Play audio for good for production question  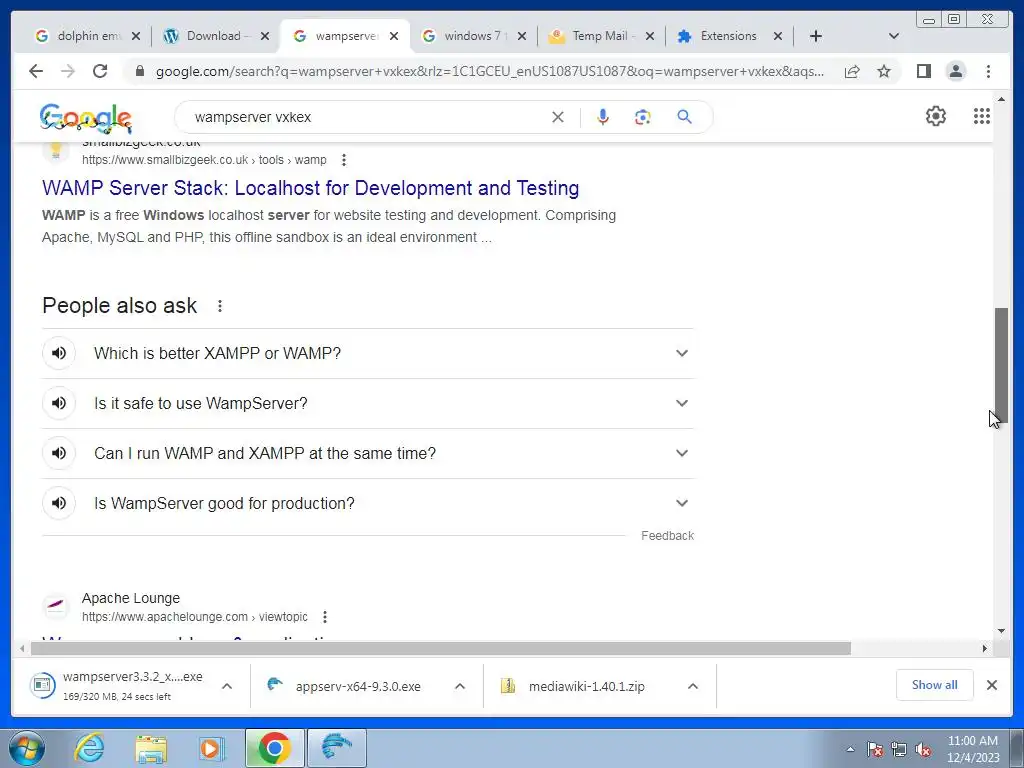point(59,503)
